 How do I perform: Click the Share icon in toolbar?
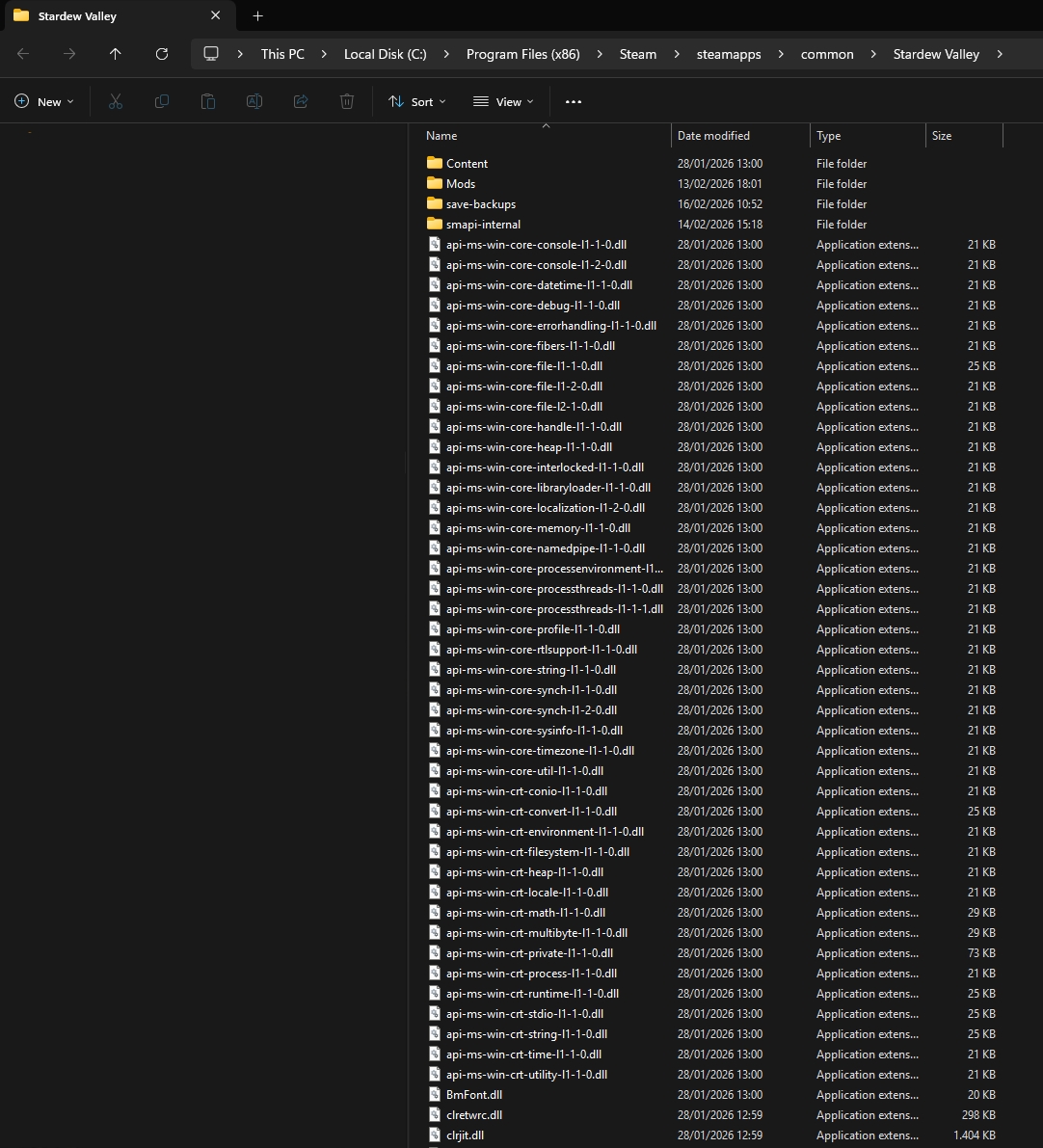[301, 101]
